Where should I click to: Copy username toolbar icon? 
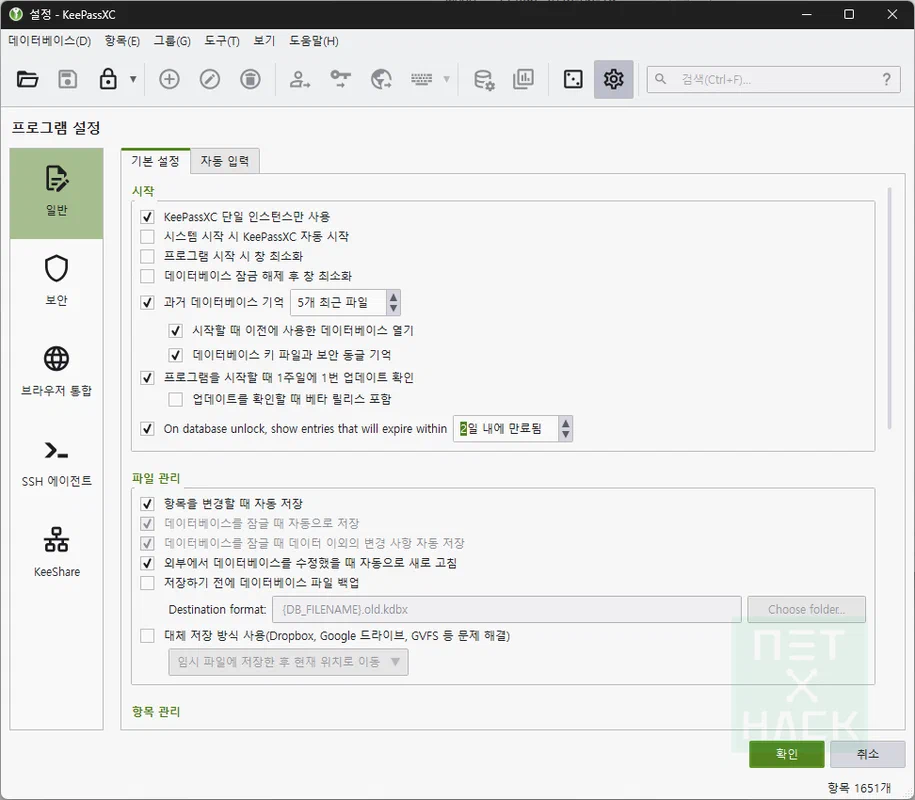pos(300,79)
